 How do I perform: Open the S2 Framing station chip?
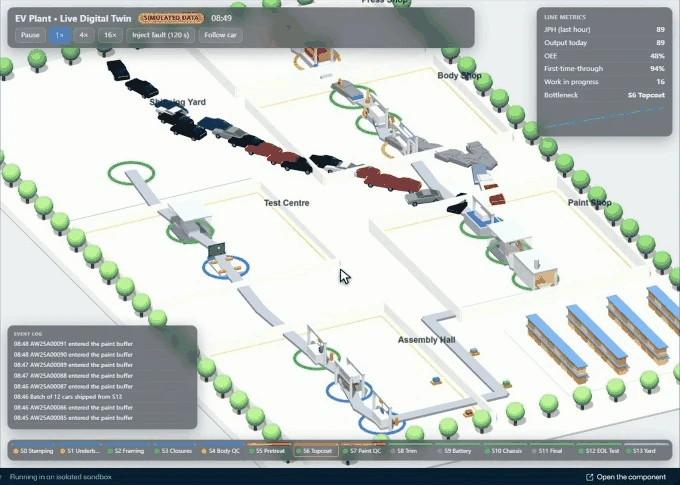coord(128,451)
